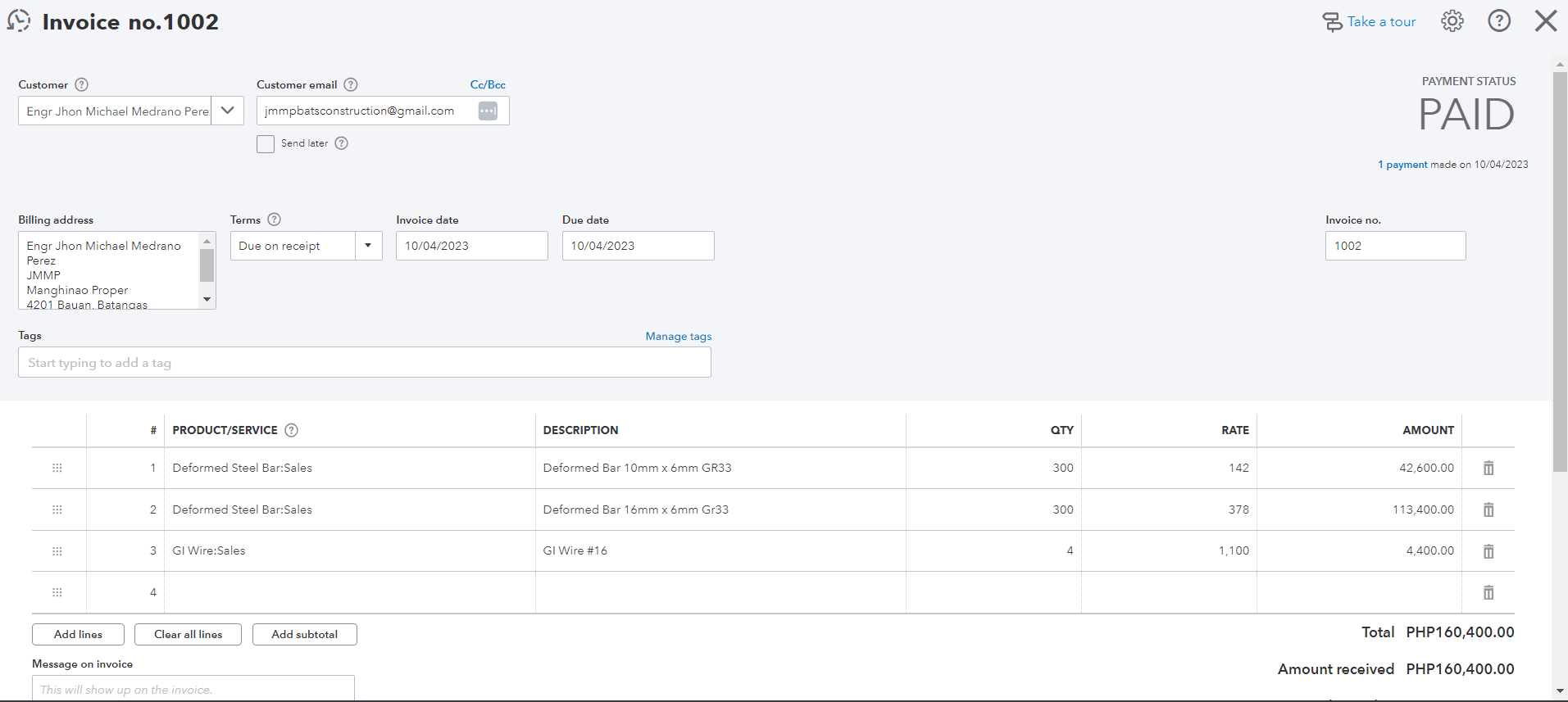Delete the GI Wire #16 line
Screen dimensions: 1568x702
1488,551
